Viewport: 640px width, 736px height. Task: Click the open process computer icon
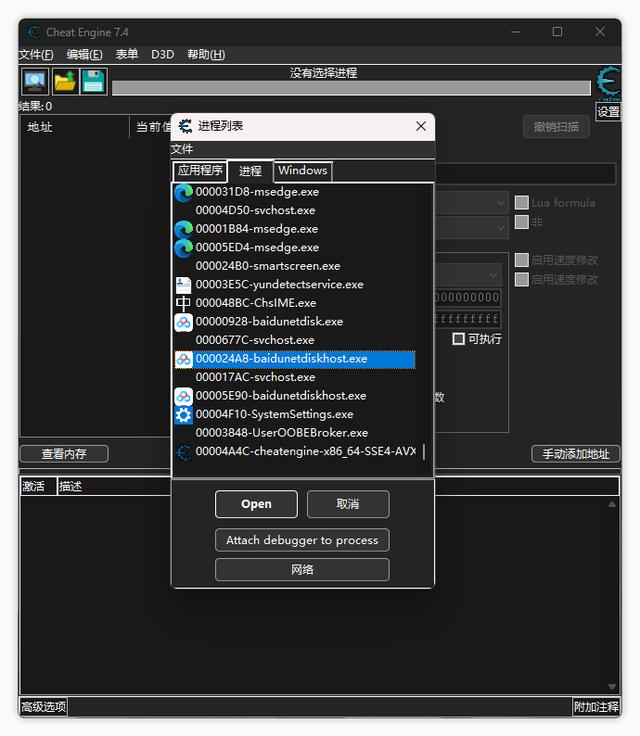(35, 82)
